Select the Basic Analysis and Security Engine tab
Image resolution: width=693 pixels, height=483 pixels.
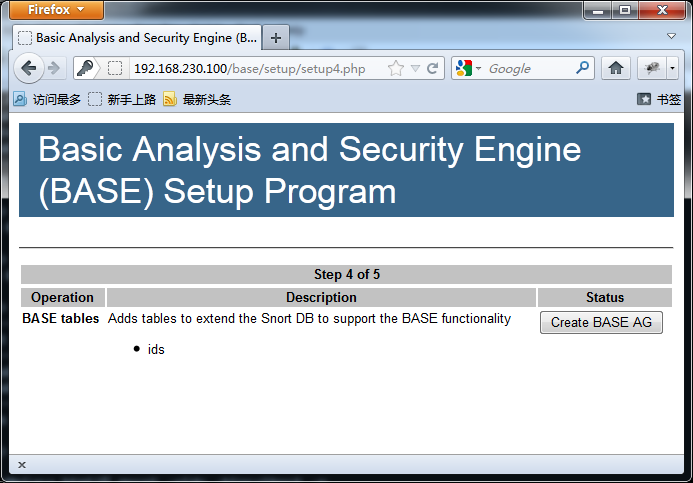point(137,38)
